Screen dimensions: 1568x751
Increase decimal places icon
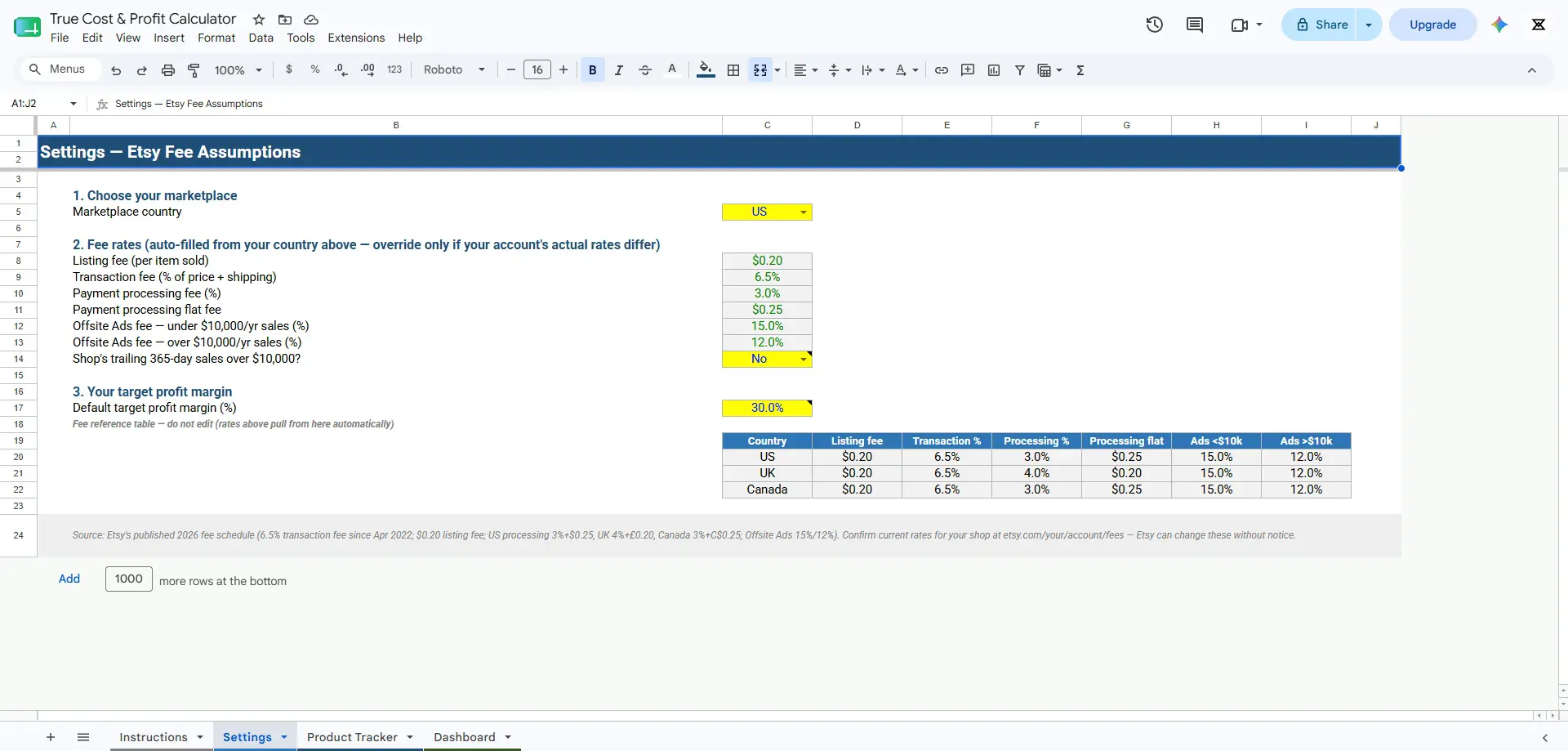367,69
